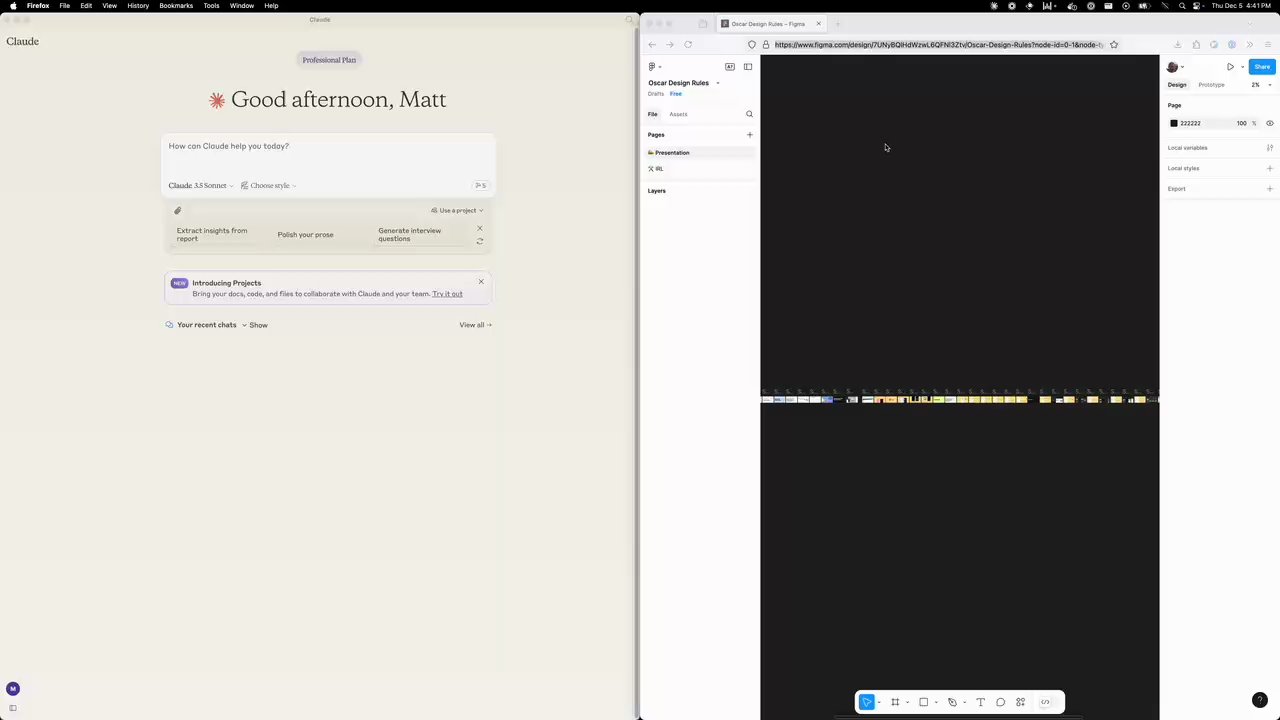Open the Firefox Tools menu
This screenshot has width=1280, height=720.
211,6
